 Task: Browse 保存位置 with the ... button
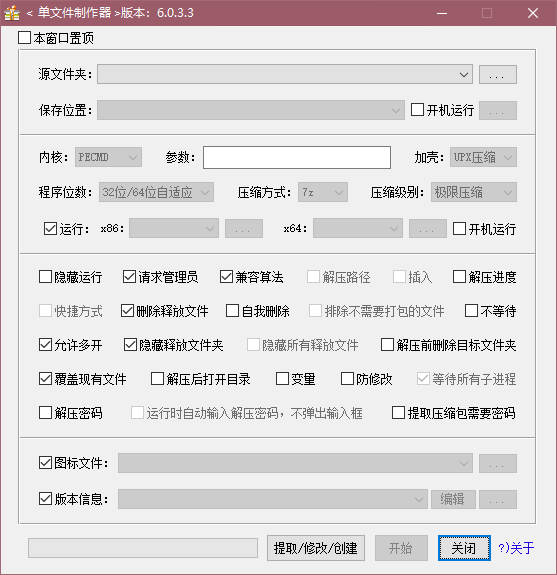[498, 110]
